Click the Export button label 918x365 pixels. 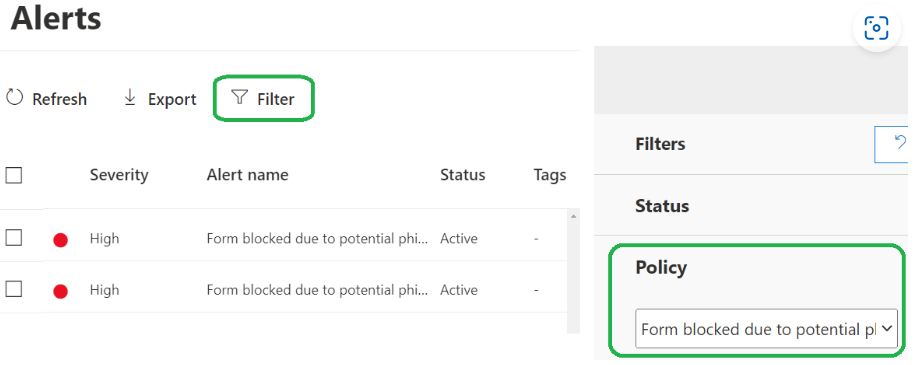click(x=172, y=100)
